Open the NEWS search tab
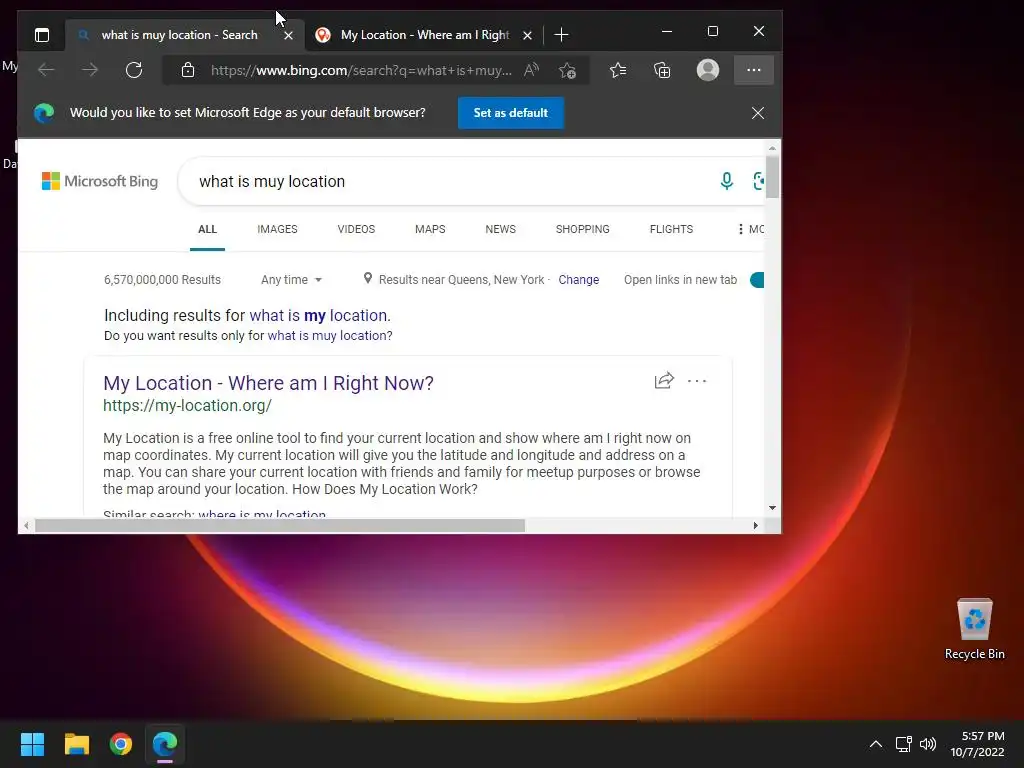 tap(500, 229)
